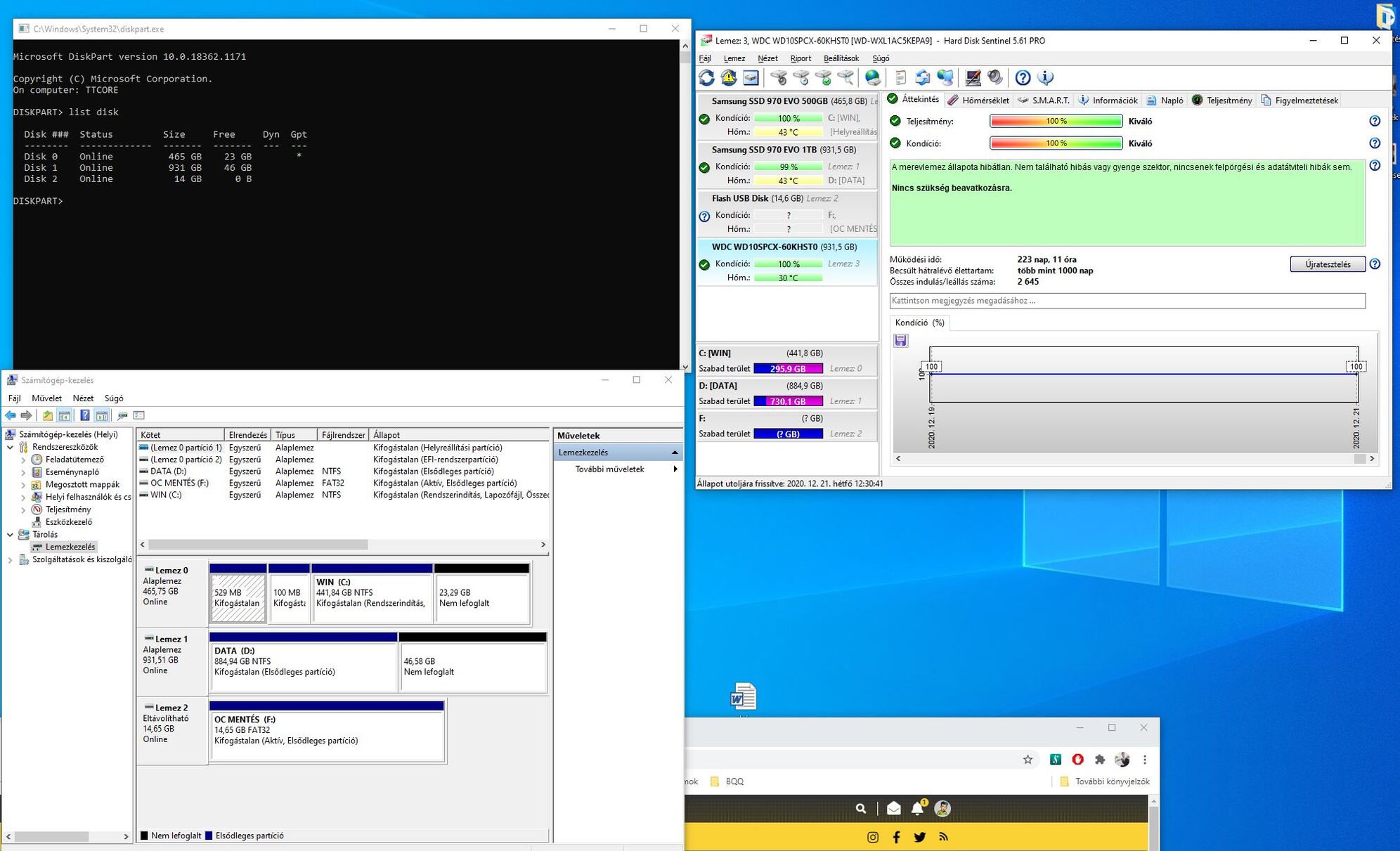The height and width of the screenshot is (851, 1400).
Task: Click the network computer globe icon
Action: (x=945, y=78)
